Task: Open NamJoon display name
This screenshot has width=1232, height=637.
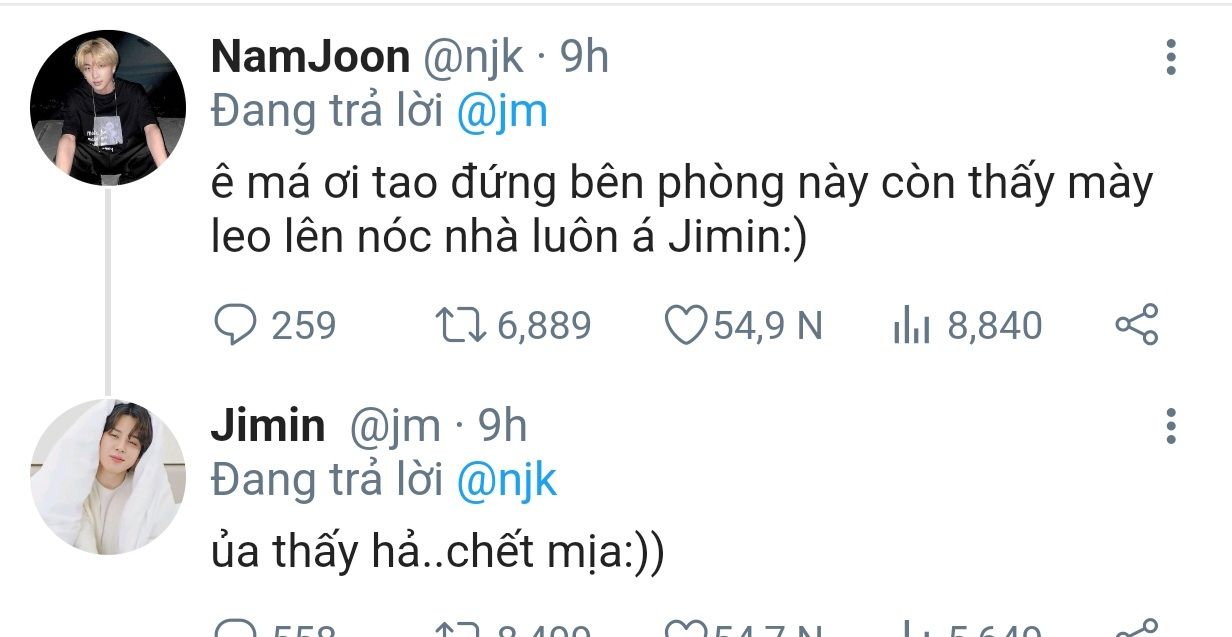Action: (310, 58)
